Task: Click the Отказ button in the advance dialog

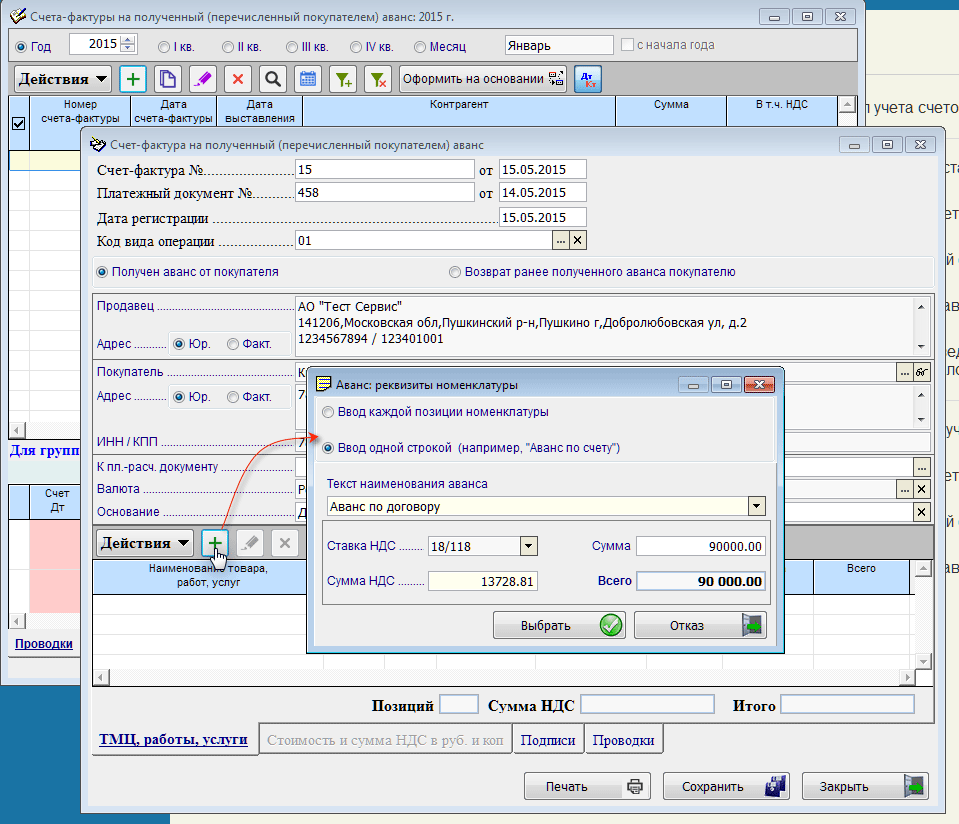Action: [700, 625]
